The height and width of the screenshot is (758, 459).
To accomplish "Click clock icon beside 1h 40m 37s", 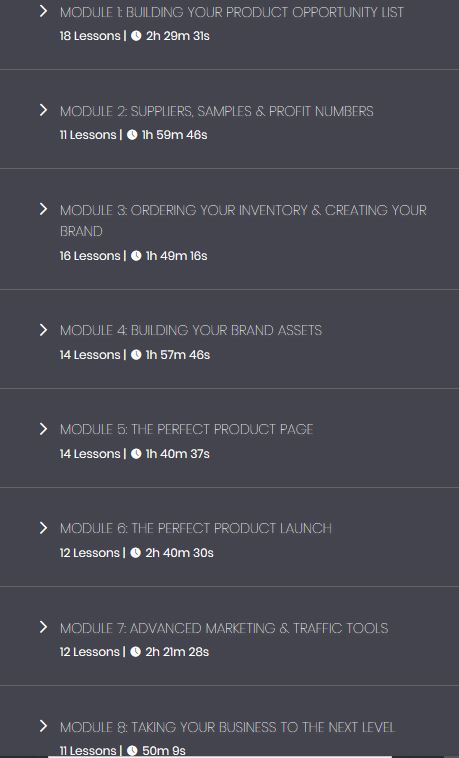I will (136, 454).
